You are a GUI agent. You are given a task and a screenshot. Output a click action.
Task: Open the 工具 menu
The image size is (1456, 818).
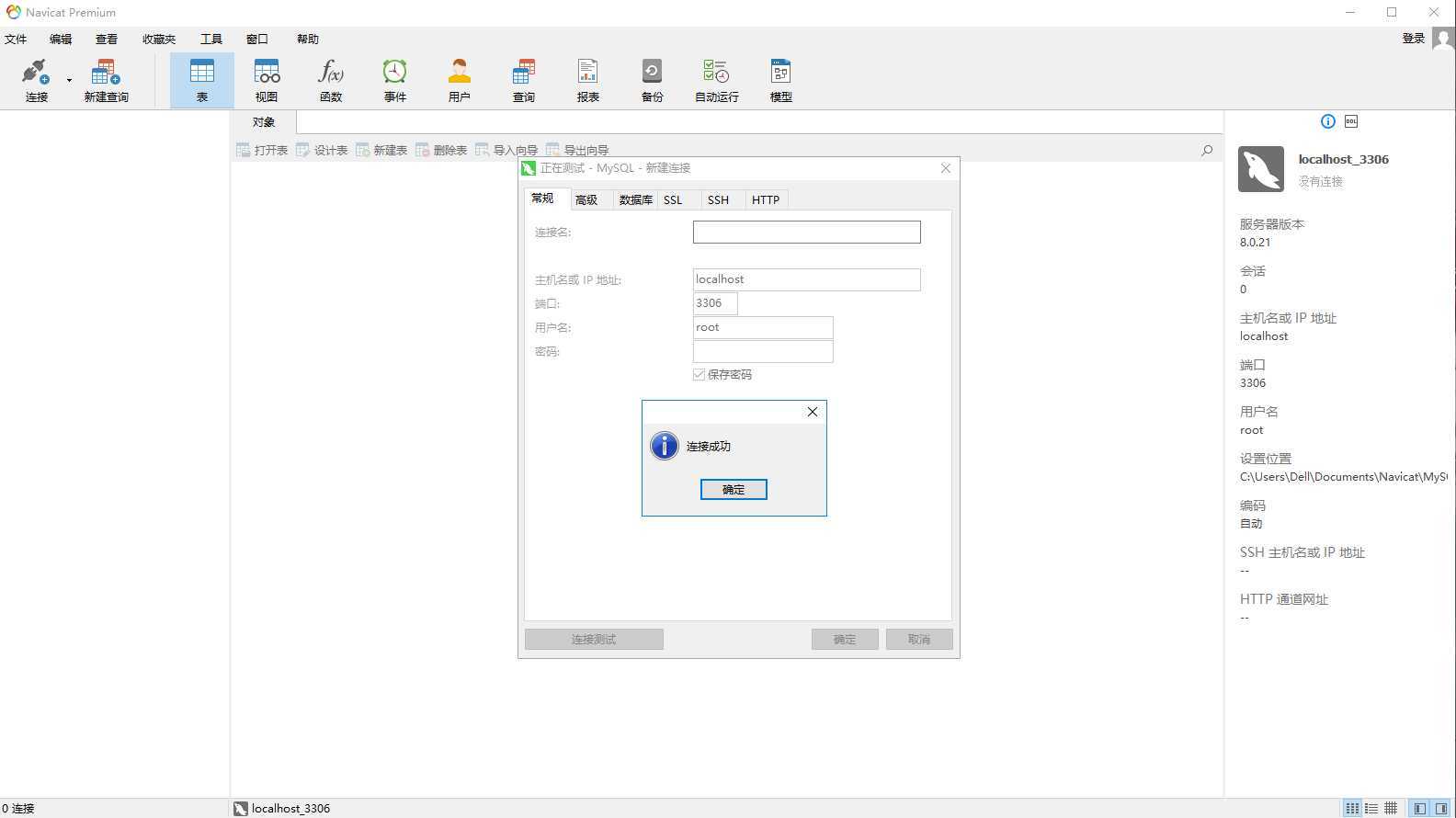click(211, 39)
